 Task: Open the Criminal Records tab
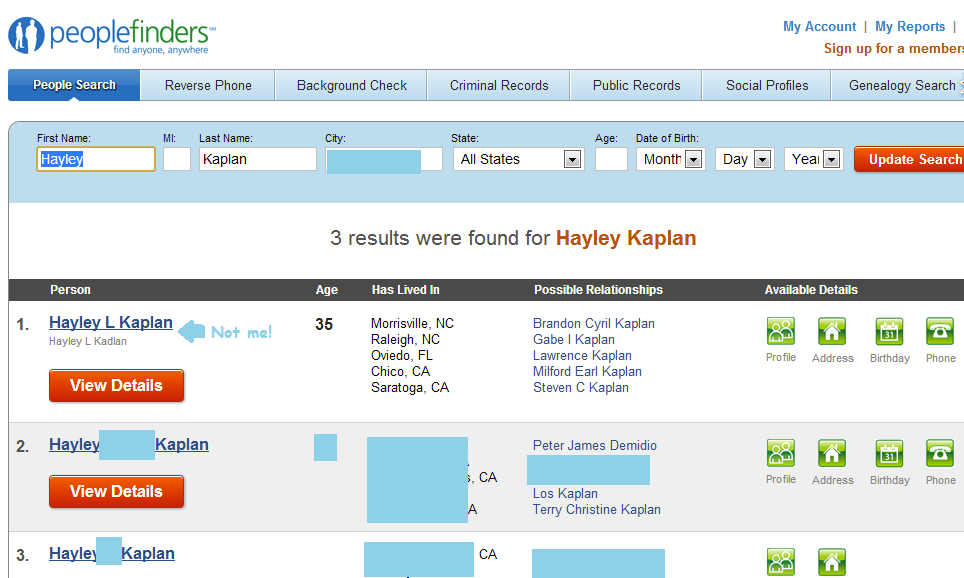tap(499, 85)
